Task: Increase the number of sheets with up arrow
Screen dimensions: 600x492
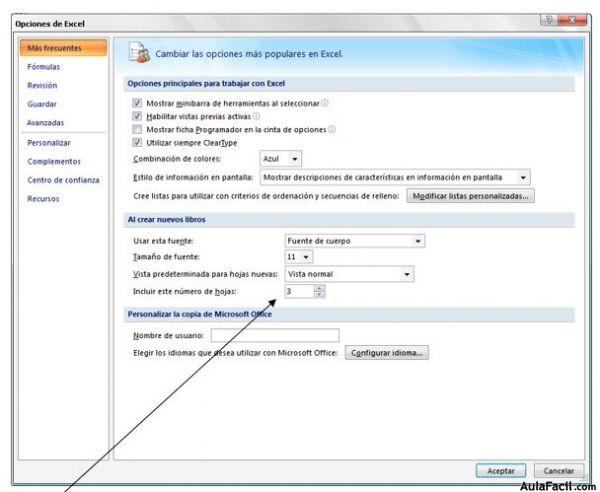Action: click(320, 288)
